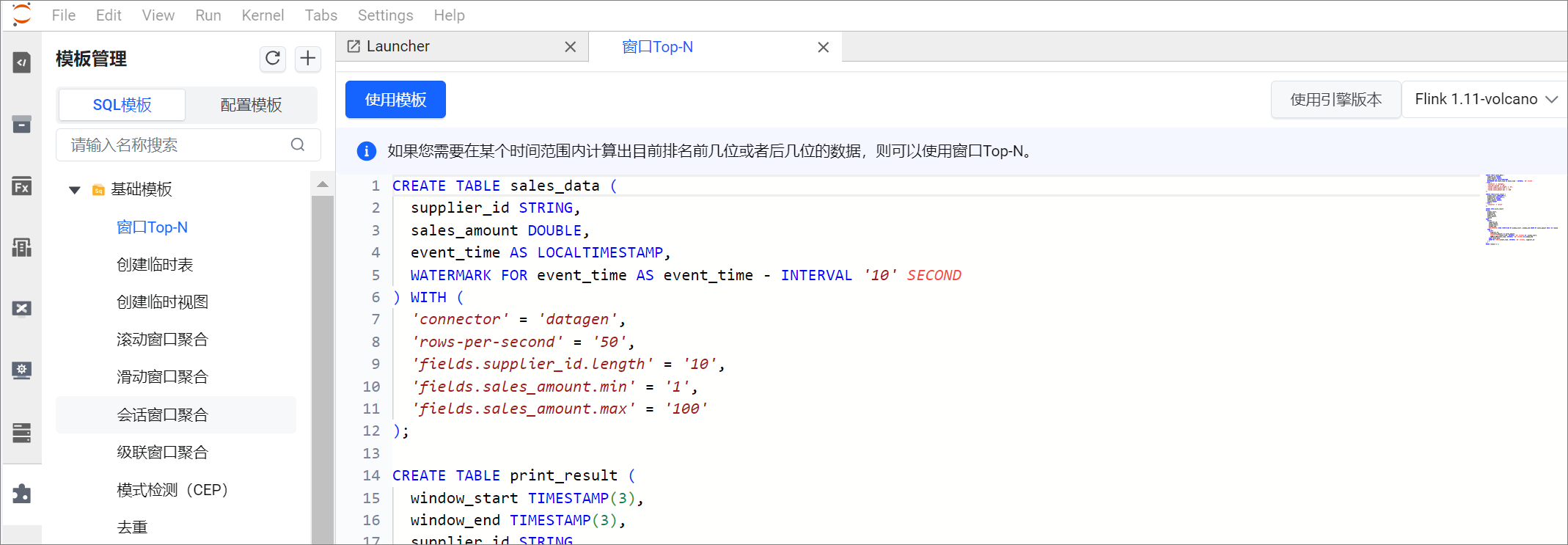Image resolution: width=1568 pixels, height=545 pixels.
Task: Click the refresh templates icon
Action: click(x=273, y=59)
